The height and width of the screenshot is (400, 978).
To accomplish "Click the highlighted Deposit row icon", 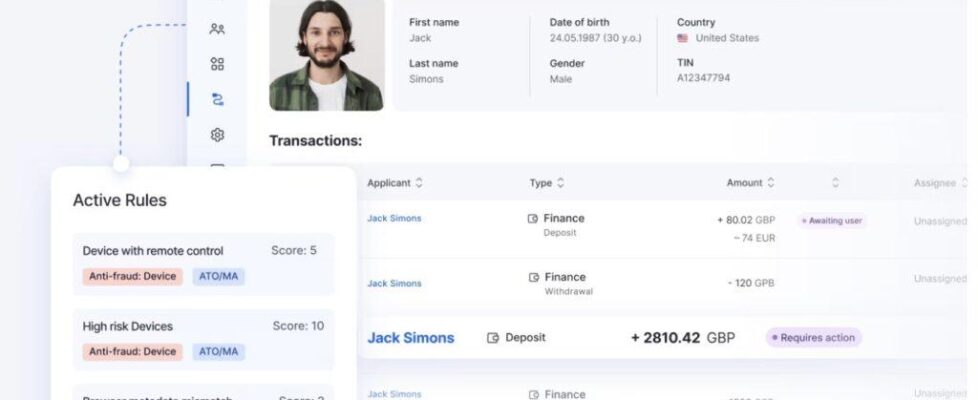I will [493, 338].
